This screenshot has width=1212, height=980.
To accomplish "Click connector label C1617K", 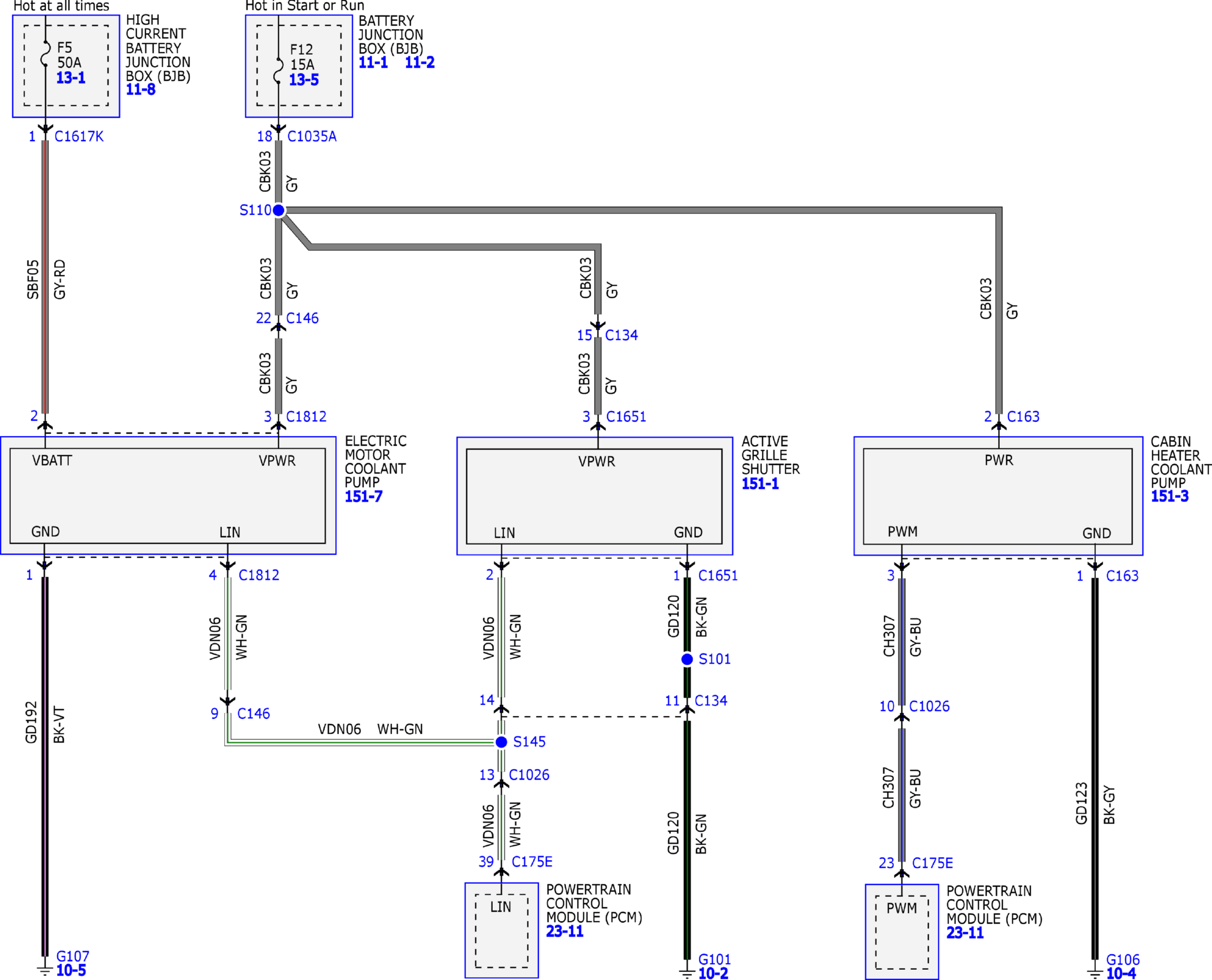I will 79,137.
